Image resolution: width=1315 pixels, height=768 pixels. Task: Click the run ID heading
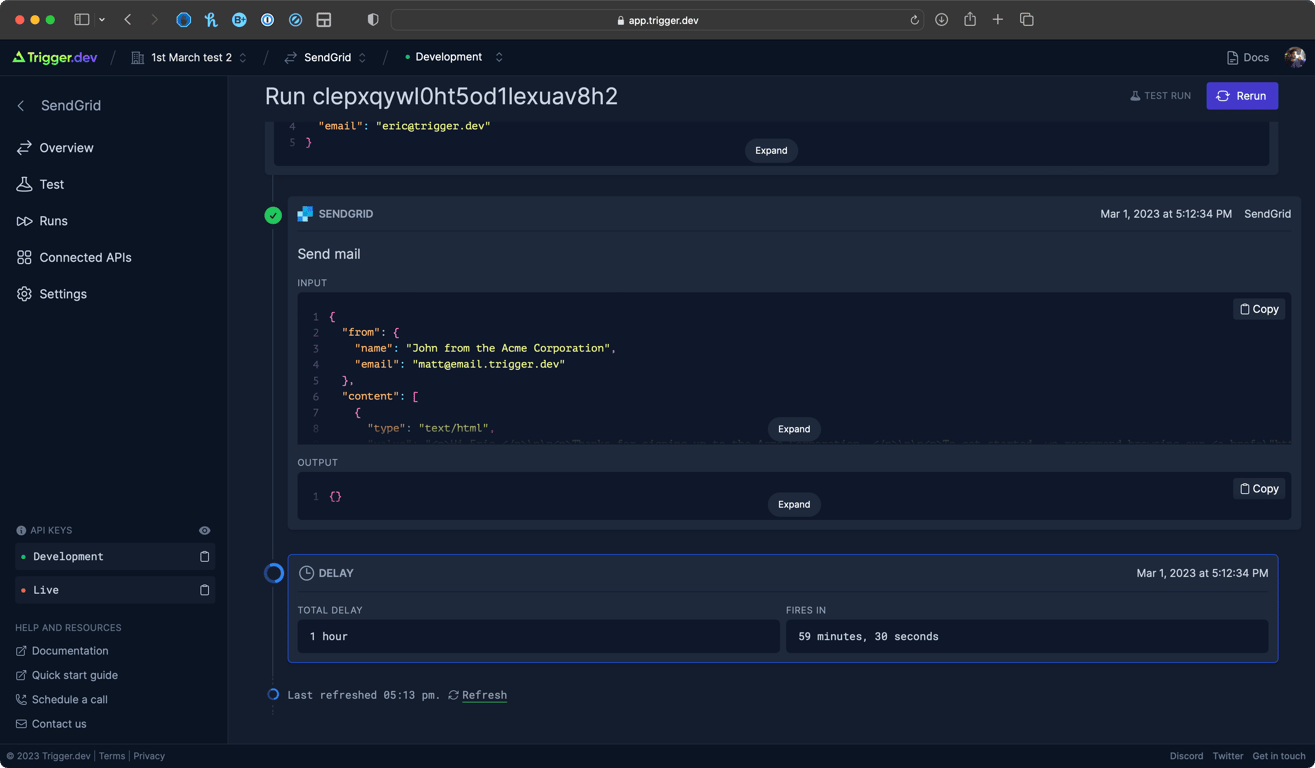(x=441, y=96)
